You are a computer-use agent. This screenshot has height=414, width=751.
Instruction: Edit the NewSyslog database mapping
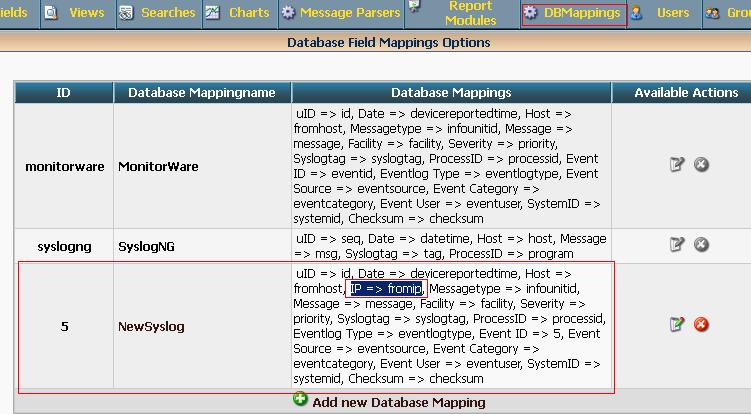click(x=677, y=324)
